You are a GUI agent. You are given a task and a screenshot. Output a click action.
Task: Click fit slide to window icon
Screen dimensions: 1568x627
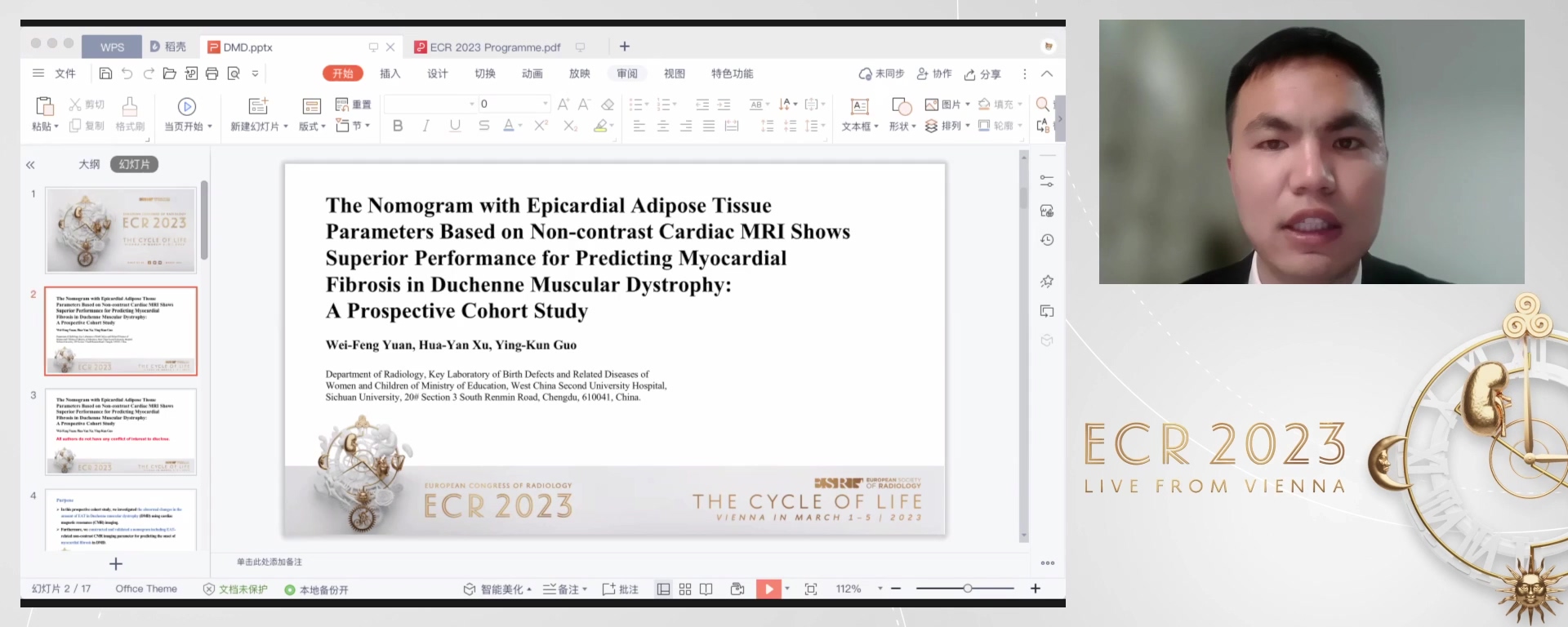[811, 589]
